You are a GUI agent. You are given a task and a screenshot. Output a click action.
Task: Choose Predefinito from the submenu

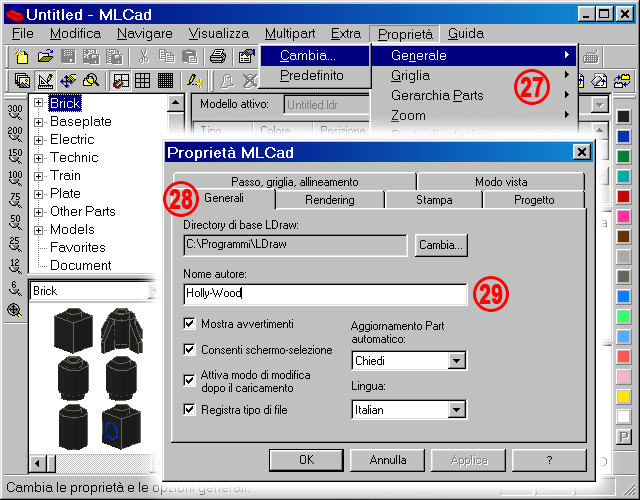point(315,76)
